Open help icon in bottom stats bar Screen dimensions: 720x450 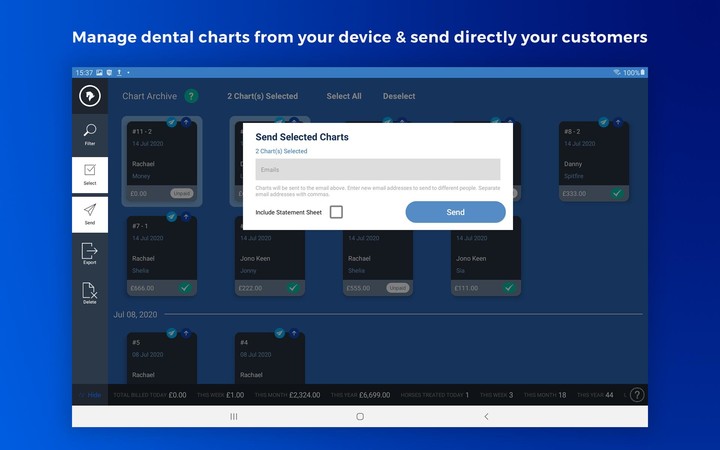point(637,395)
